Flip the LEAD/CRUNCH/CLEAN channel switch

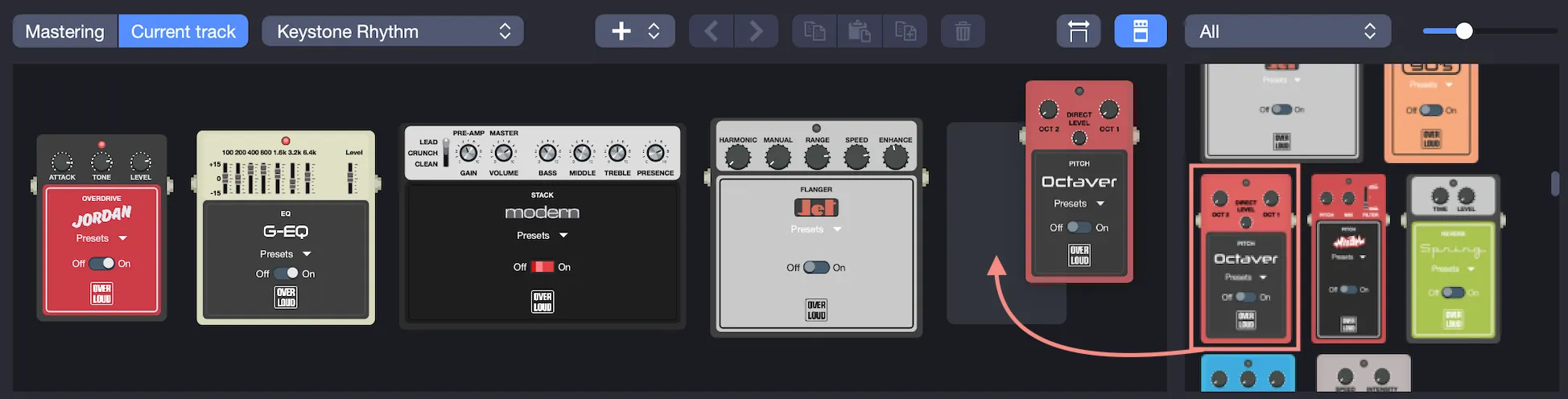[x=446, y=153]
